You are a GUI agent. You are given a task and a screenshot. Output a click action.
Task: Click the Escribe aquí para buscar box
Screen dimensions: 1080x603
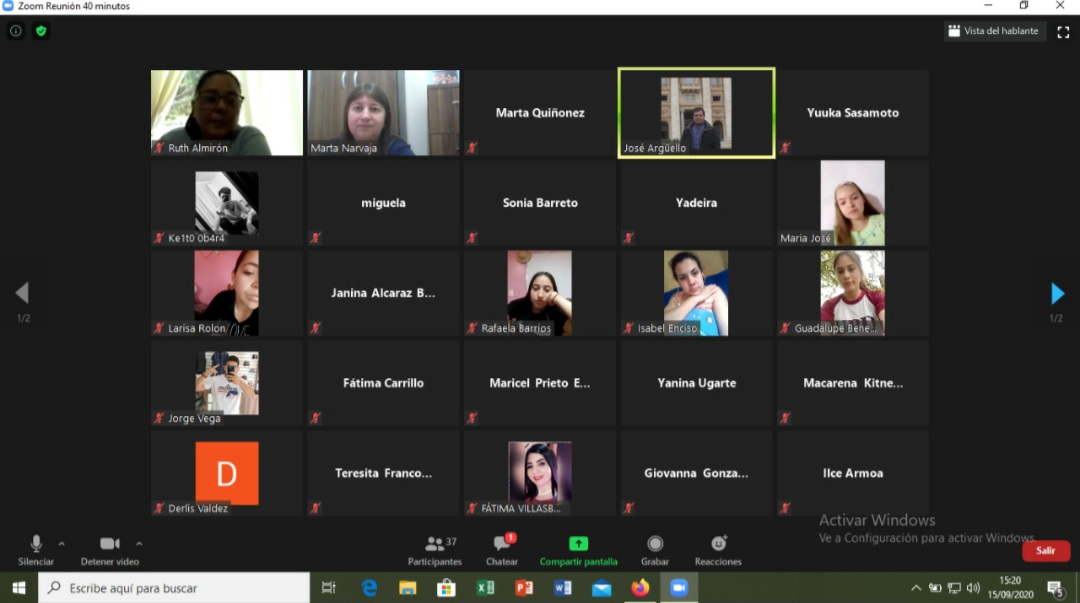click(x=174, y=588)
